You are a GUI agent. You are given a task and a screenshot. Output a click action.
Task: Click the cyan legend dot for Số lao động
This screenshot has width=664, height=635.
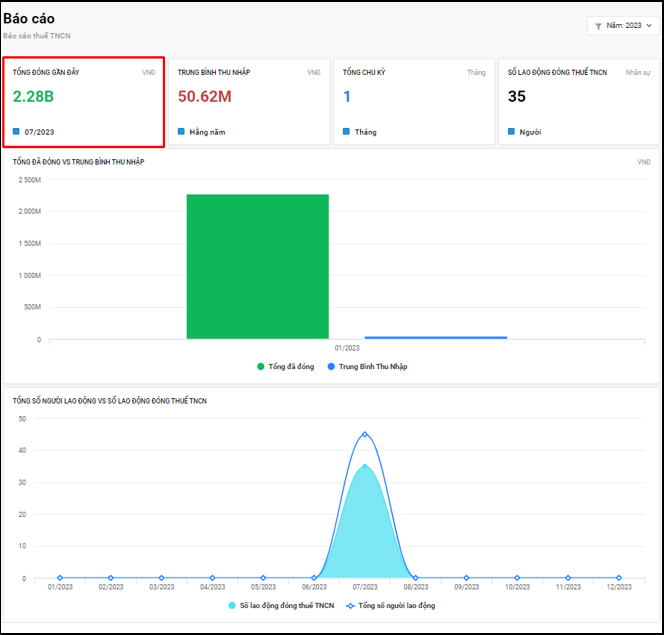click(232, 605)
